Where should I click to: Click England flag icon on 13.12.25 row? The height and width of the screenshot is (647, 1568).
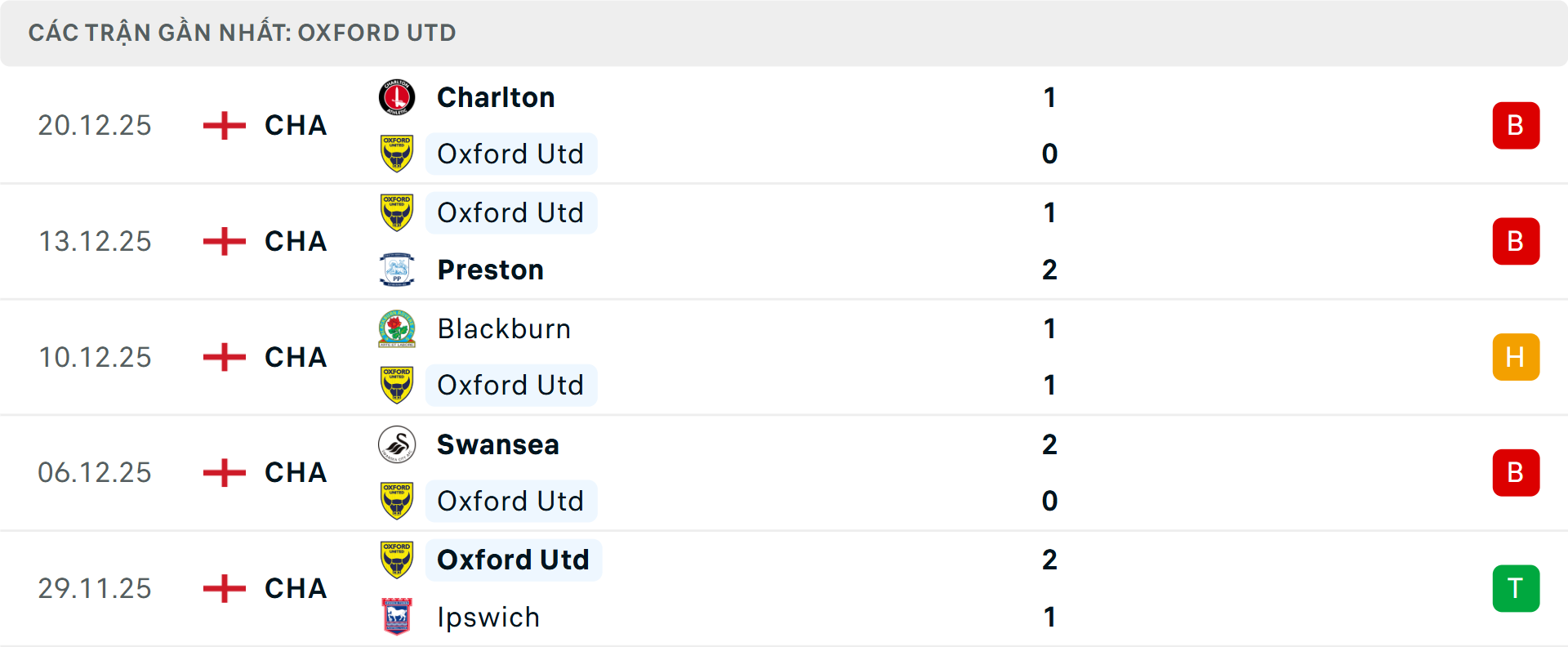click(225, 242)
